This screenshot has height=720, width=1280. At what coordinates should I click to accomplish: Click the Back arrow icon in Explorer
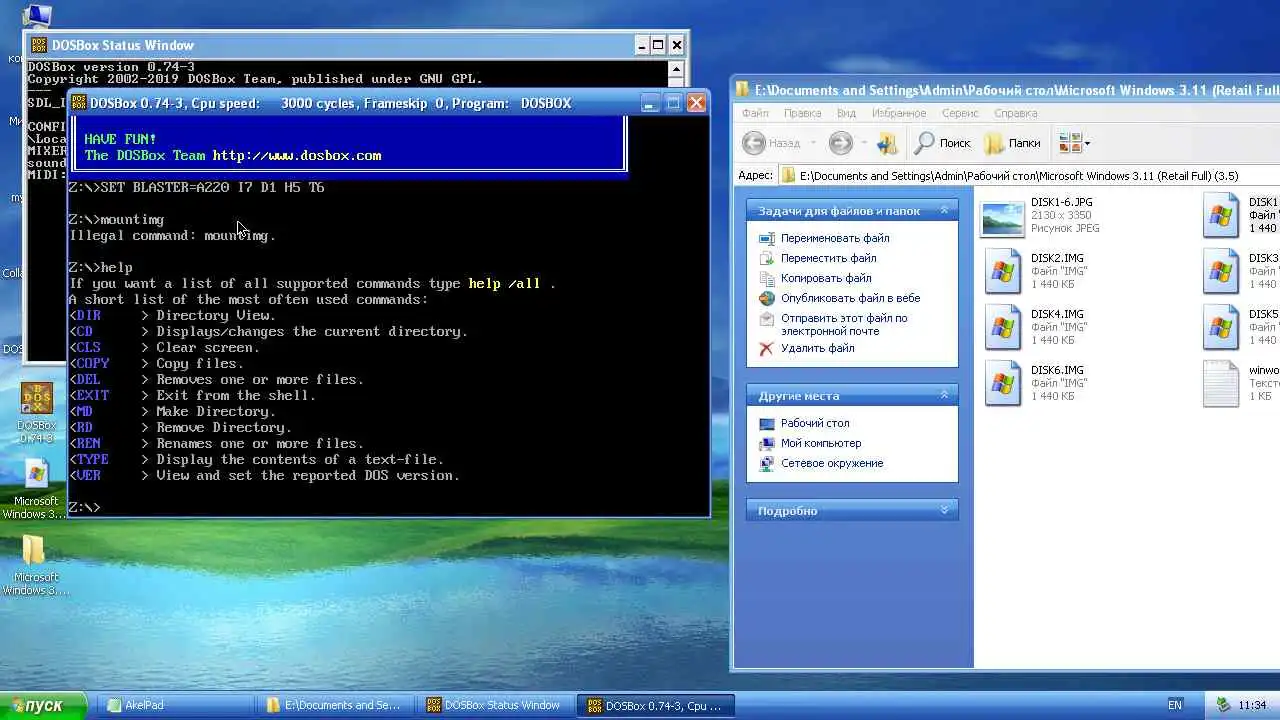pos(754,143)
